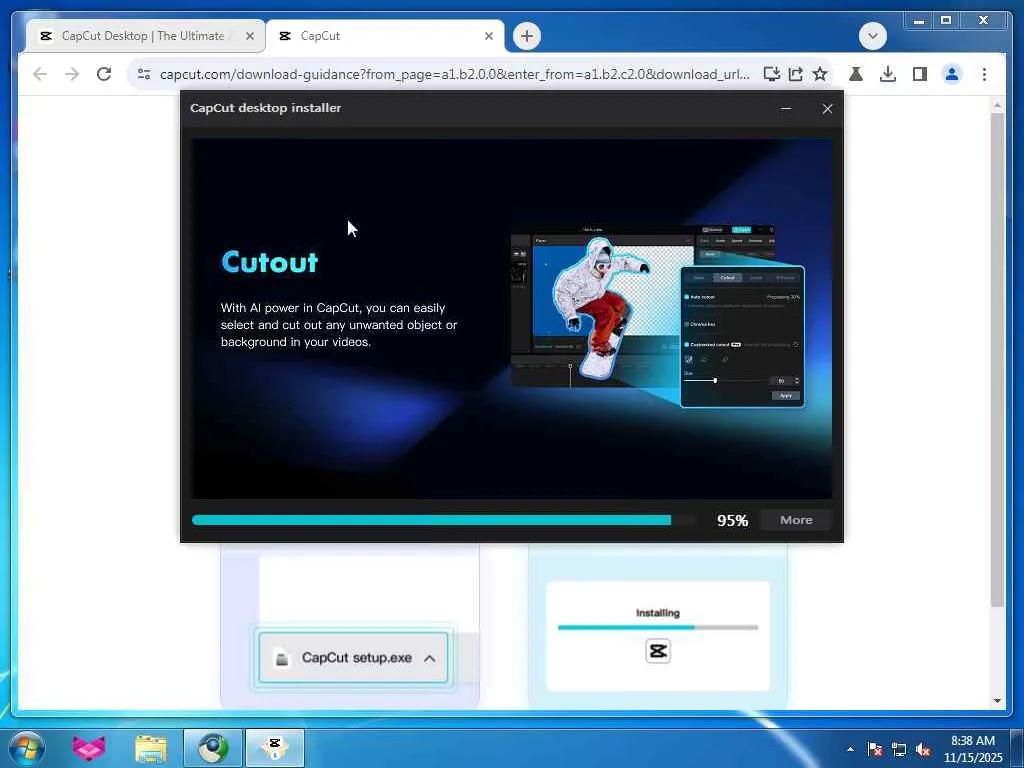
Task: Click the muted volume tray icon
Action: [923, 749]
